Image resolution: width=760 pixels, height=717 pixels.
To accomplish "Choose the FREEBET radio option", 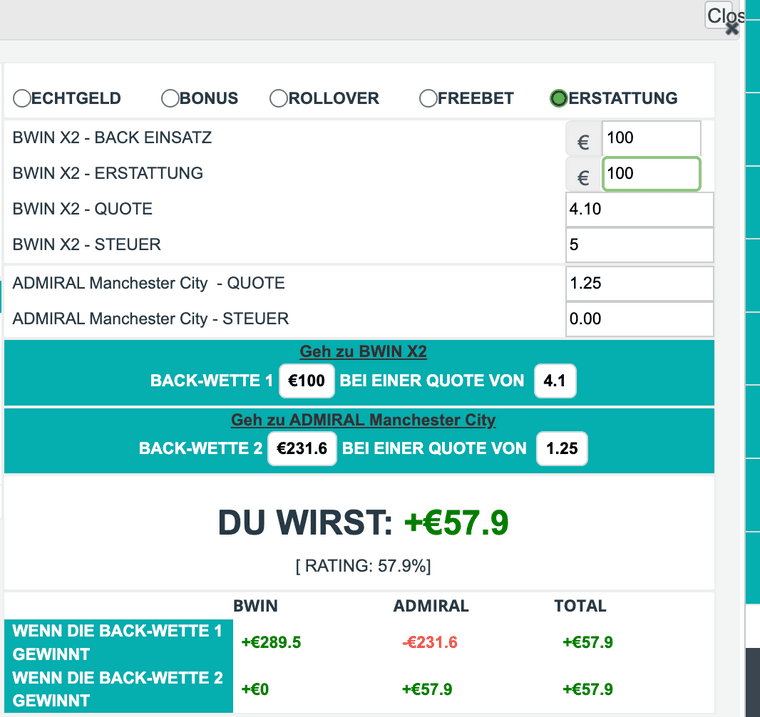I will coord(428,98).
